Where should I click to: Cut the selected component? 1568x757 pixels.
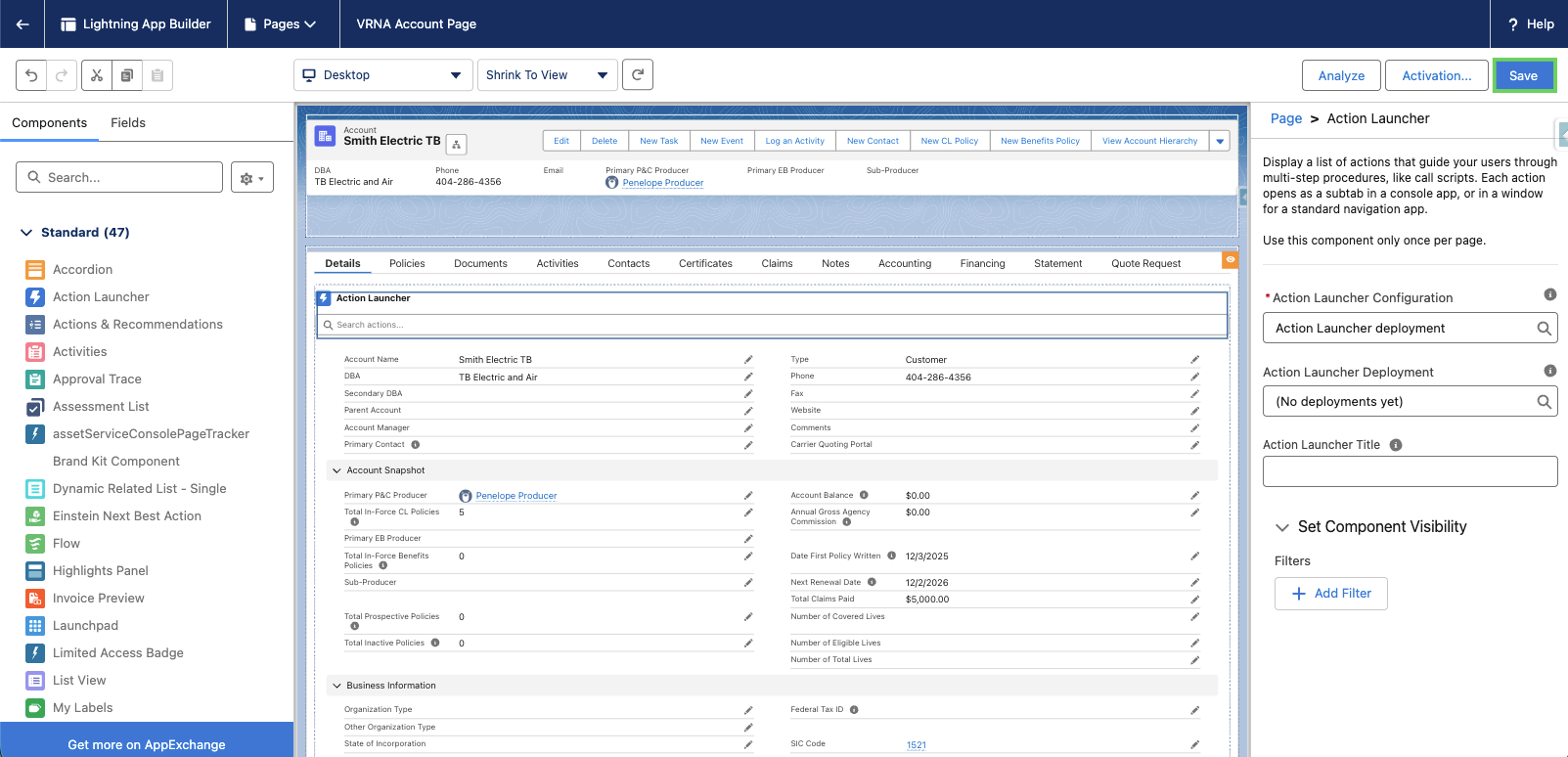[97, 75]
